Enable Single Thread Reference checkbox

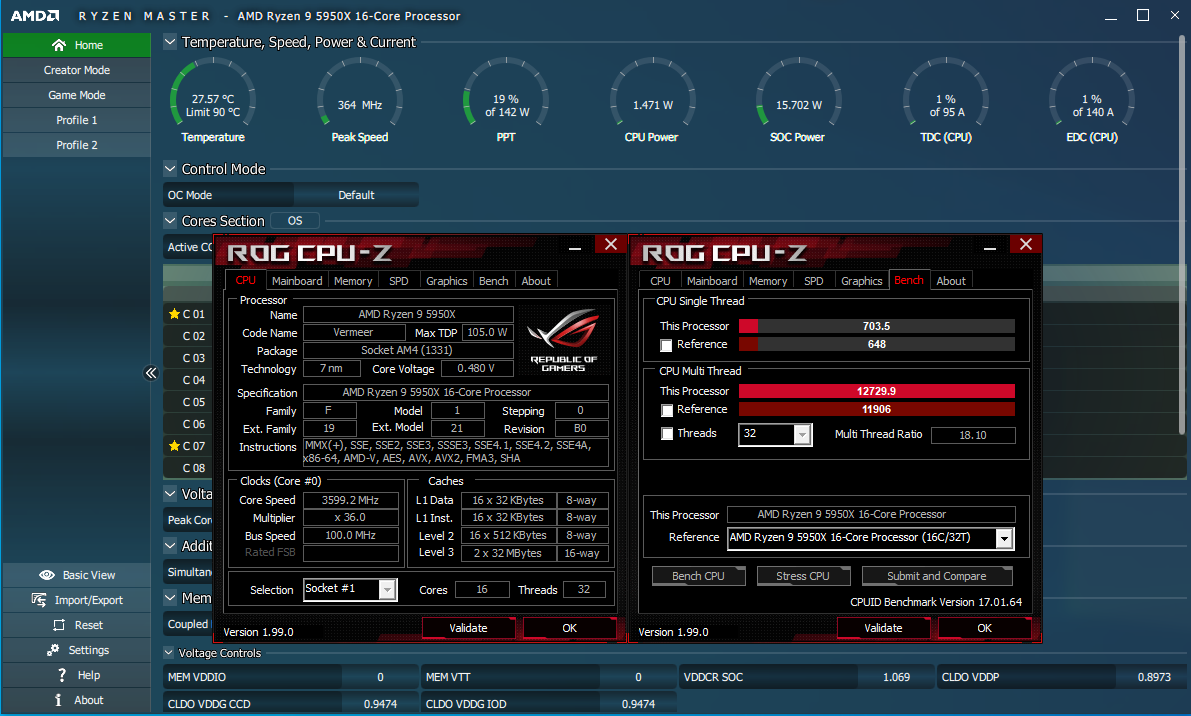pyautogui.click(x=666, y=345)
